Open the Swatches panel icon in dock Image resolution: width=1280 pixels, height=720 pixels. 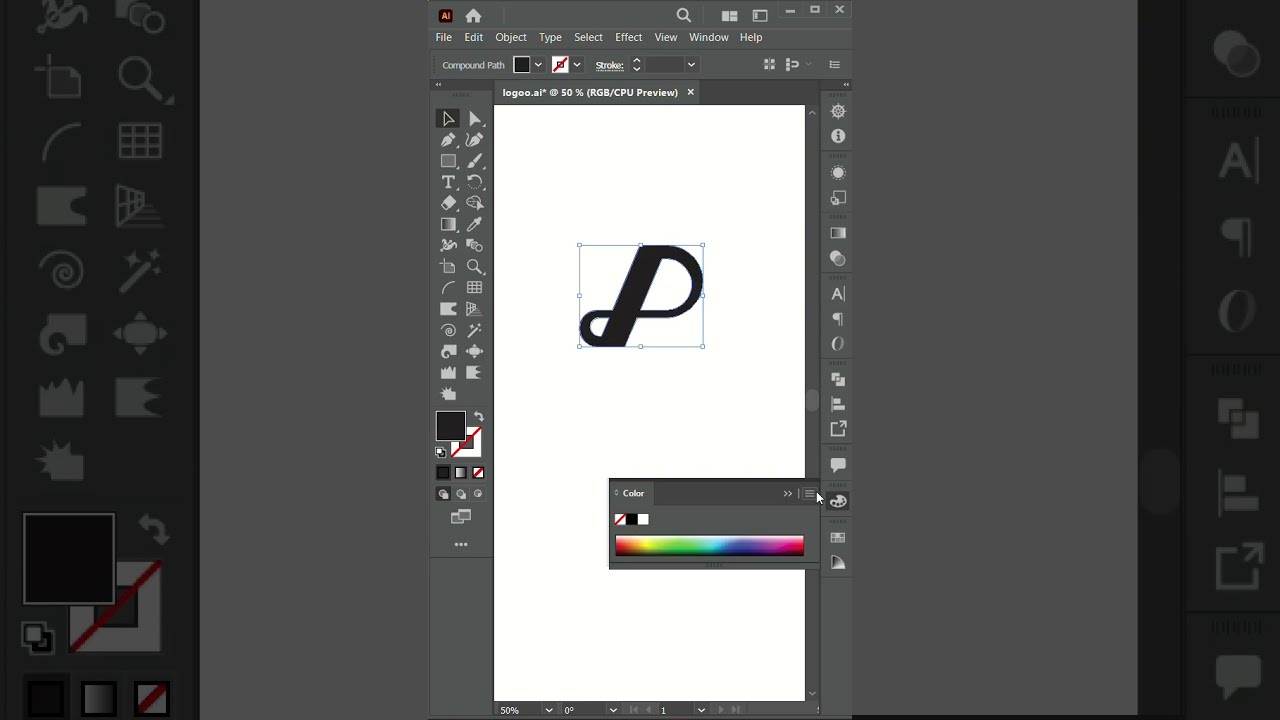click(x=838, y=538)
